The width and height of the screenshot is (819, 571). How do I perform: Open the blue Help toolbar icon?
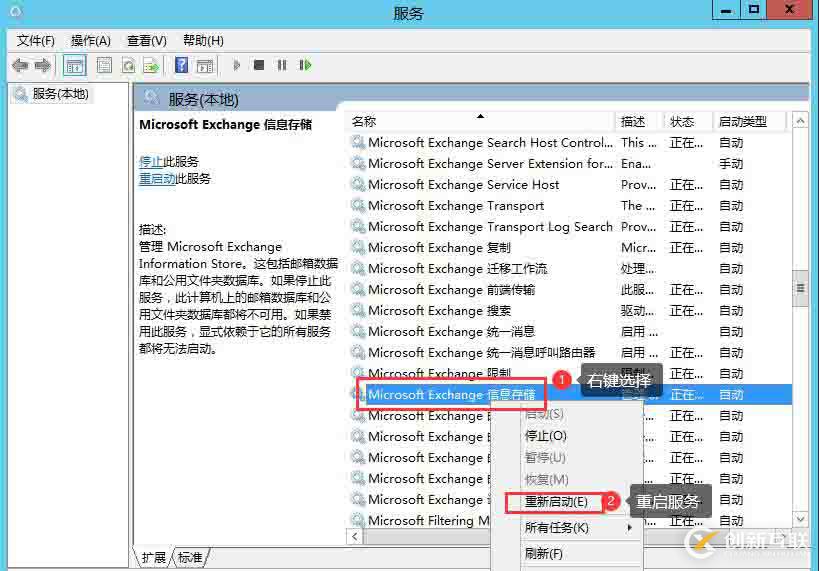point(181,65)
